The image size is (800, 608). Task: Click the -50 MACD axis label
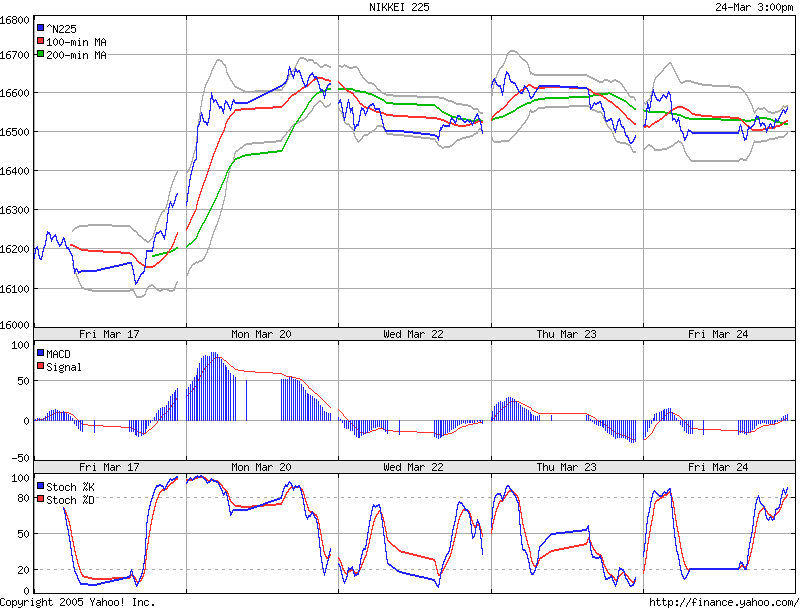(20, 458)
